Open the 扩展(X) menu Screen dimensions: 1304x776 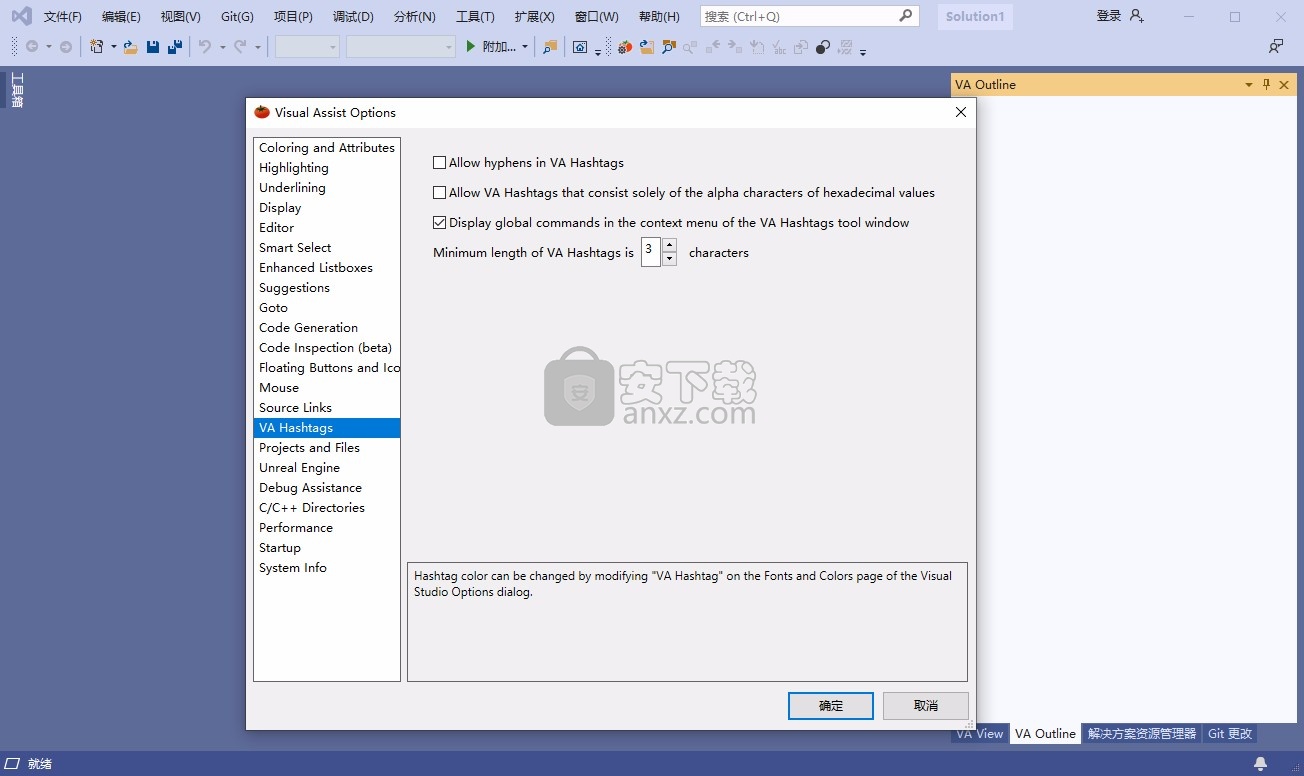(x=534, y=17)
